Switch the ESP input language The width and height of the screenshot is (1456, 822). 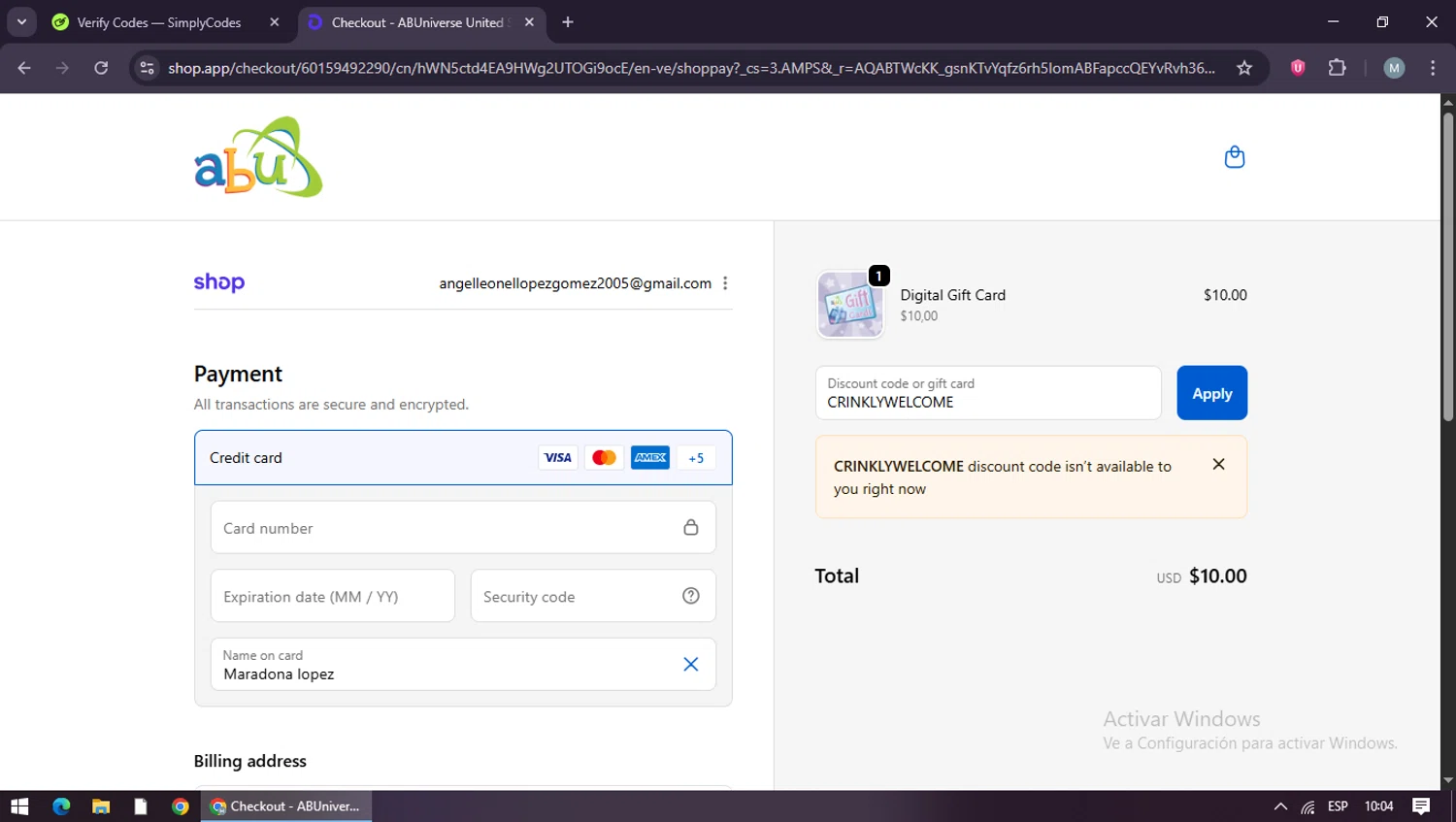pyautogui.click(x=1338, y=806)
